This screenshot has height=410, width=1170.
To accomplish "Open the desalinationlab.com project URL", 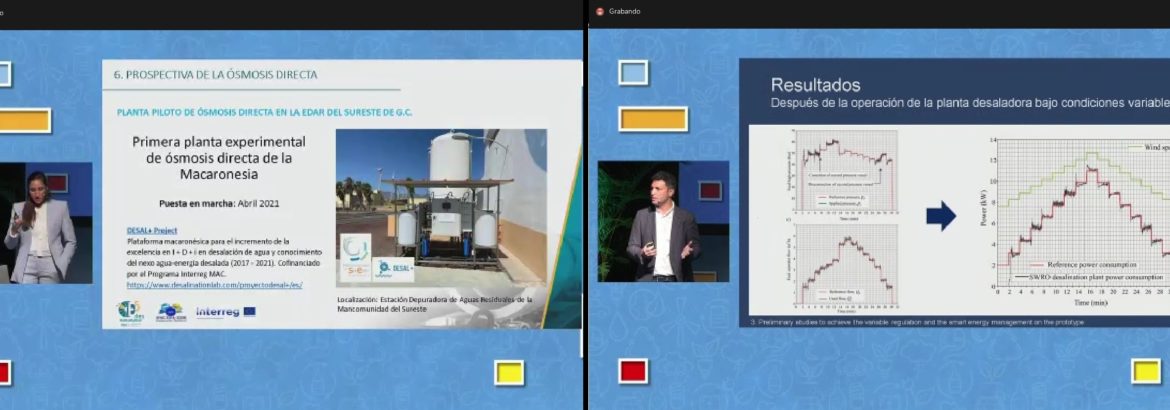I will click(x=214, y=285).
